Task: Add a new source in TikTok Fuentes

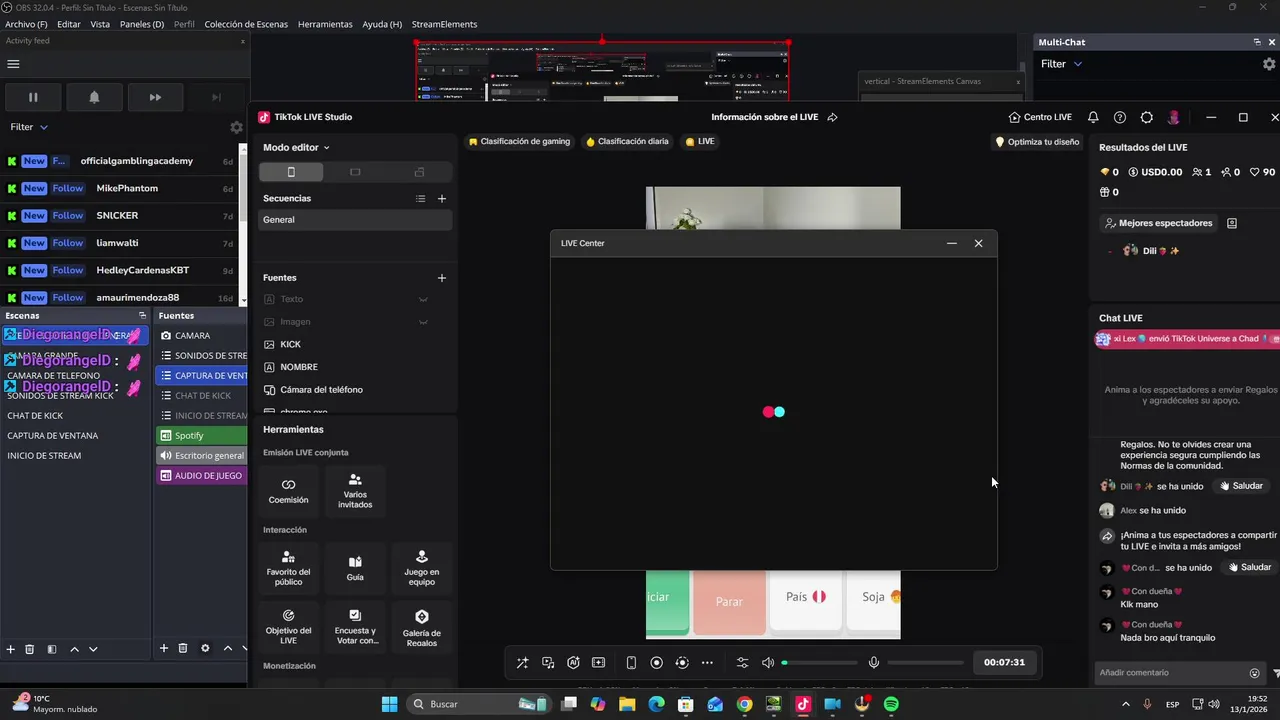Action: pyautogui.click(x=442, y=278)
